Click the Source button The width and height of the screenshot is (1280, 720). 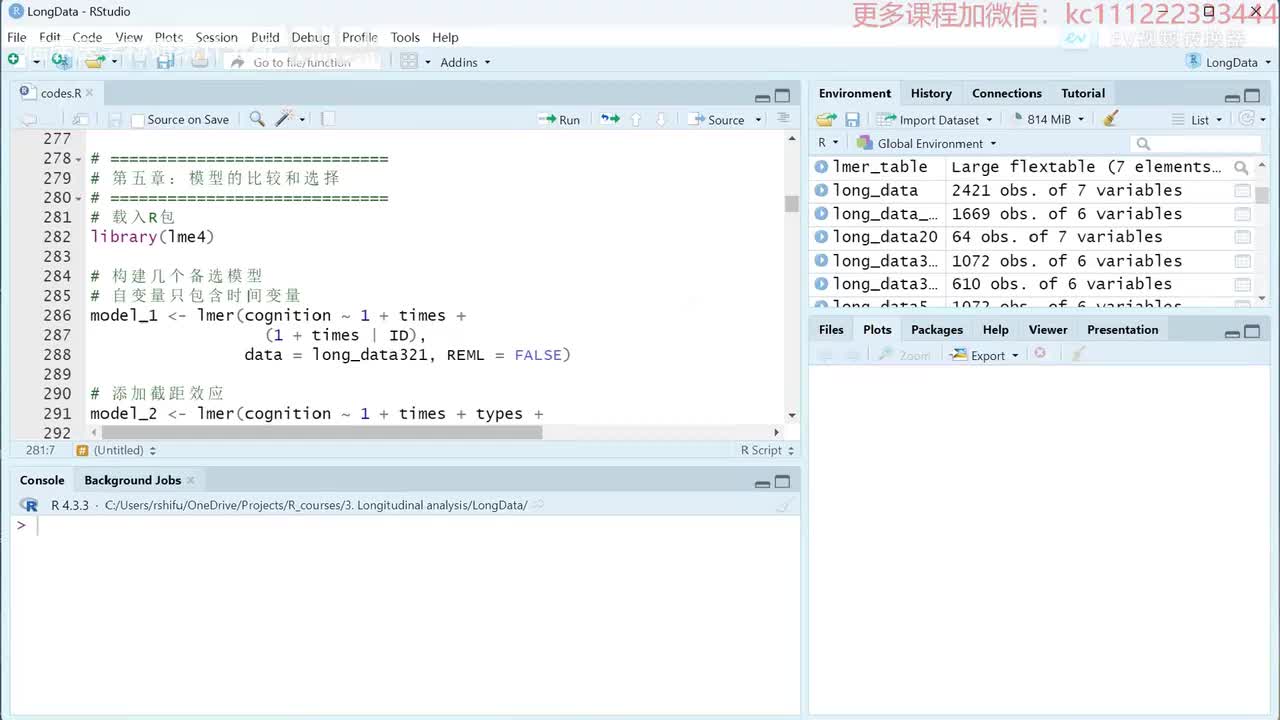(x=717, y=120)
